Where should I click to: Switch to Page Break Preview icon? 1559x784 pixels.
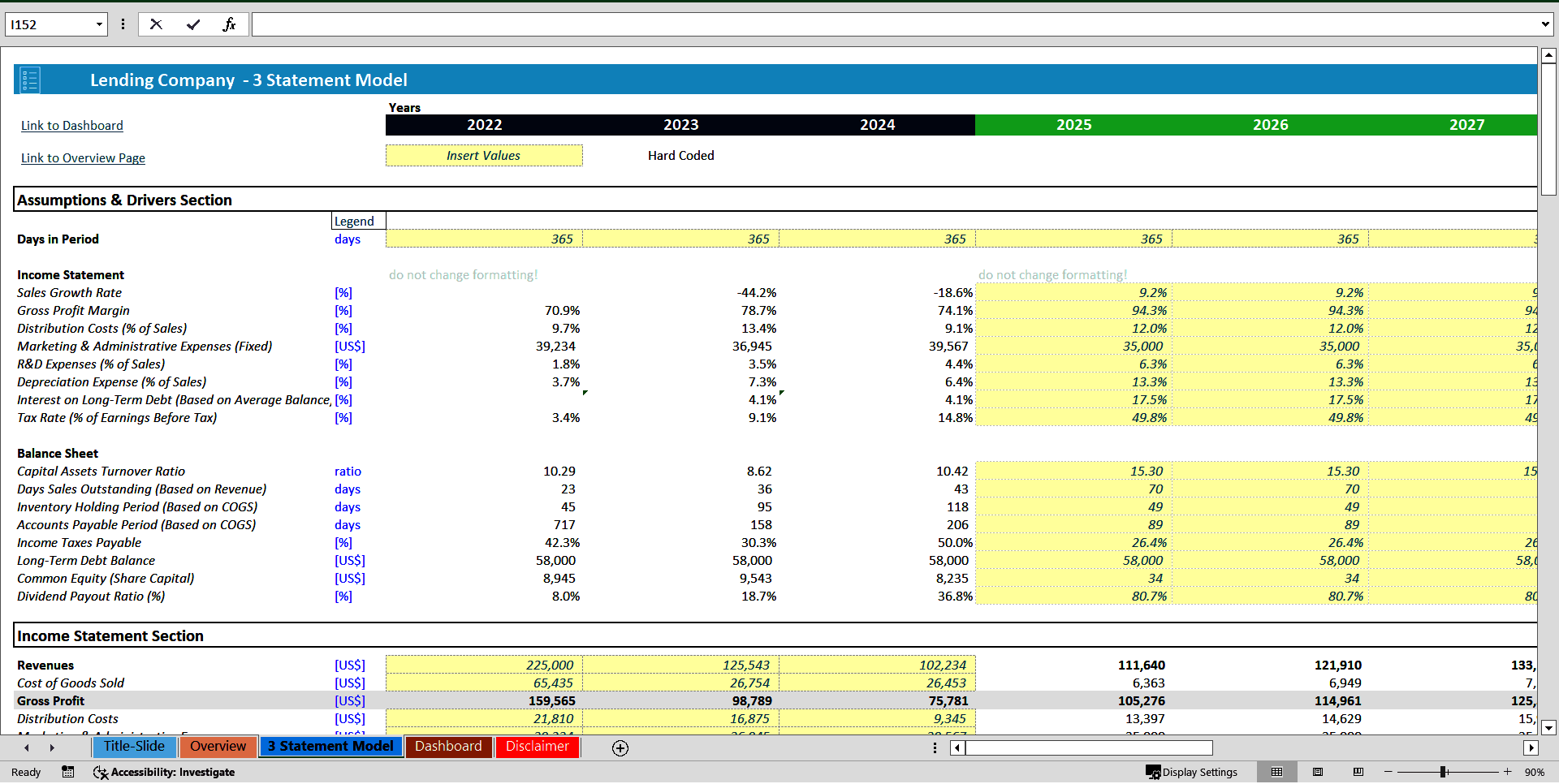[x=1358, y=772]
